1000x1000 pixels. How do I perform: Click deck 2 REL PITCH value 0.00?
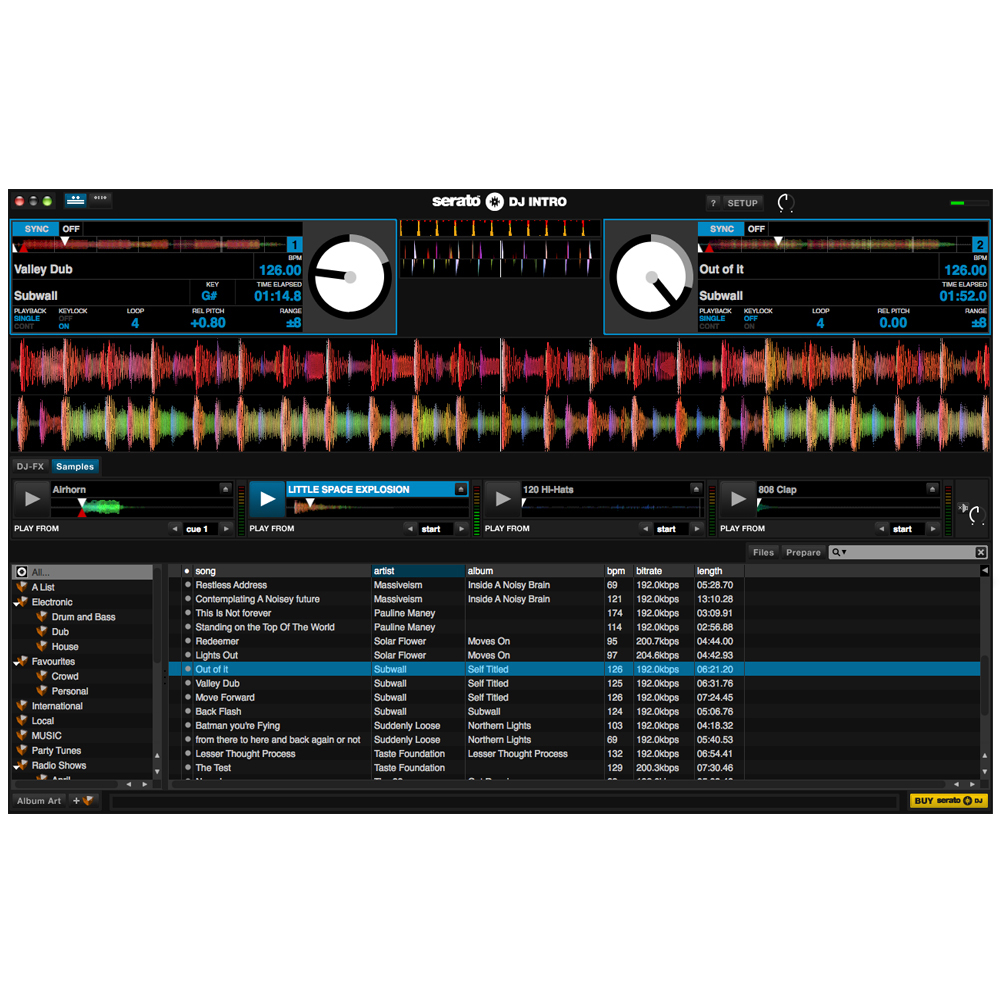pos(893,323)
